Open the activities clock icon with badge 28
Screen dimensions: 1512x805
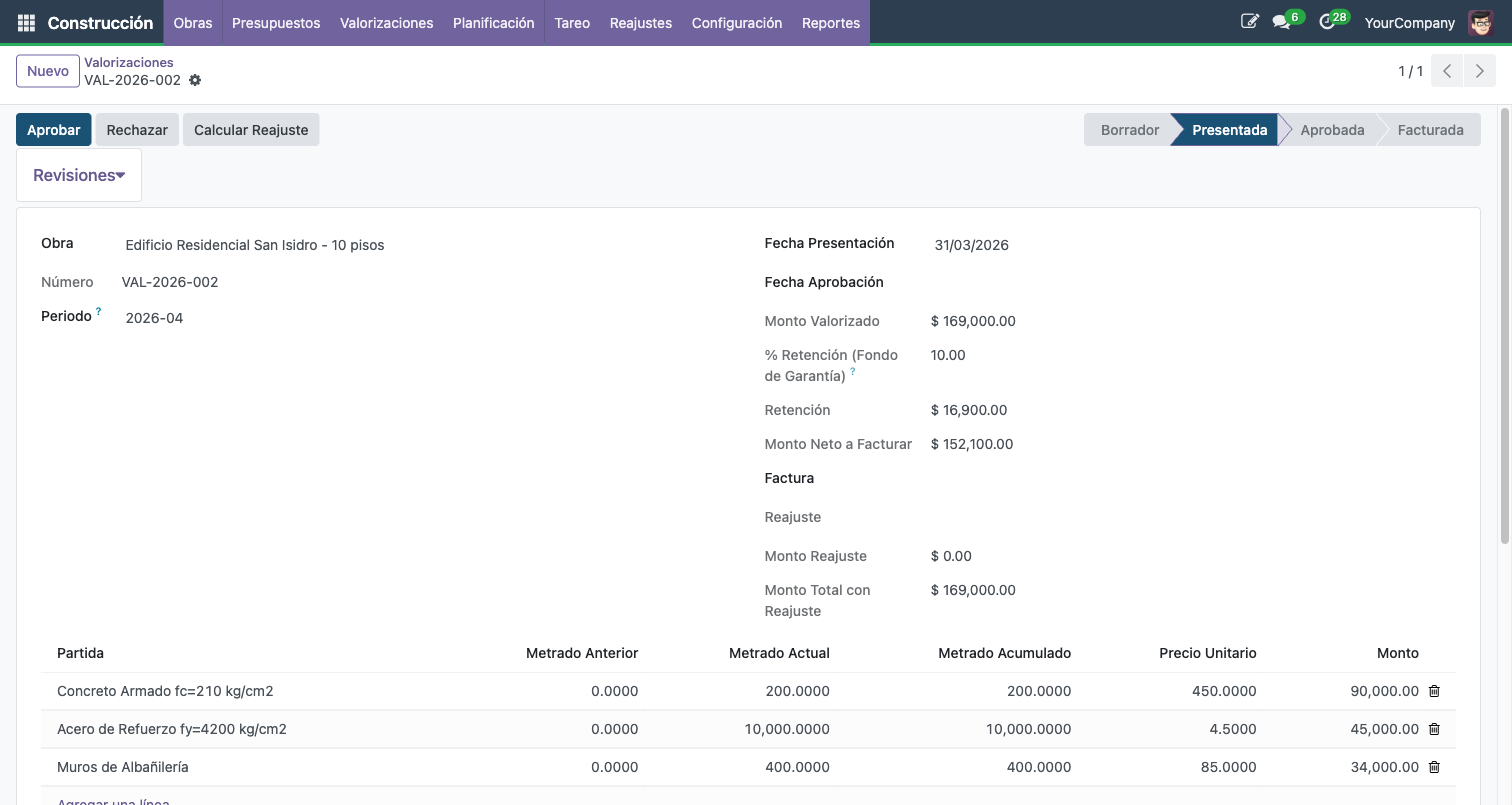[1328, 22]
